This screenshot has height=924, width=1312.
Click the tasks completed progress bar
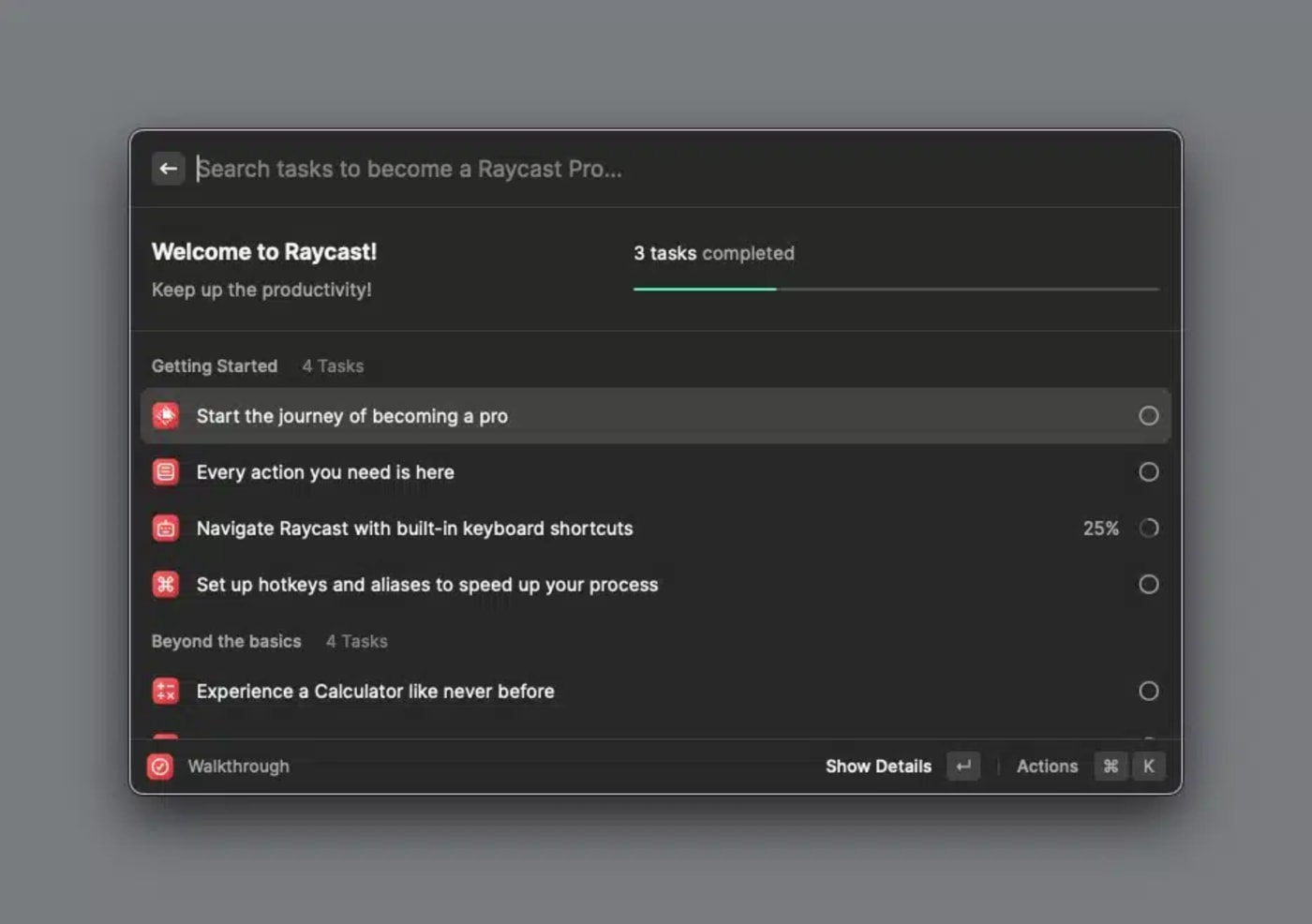point(896,289)
